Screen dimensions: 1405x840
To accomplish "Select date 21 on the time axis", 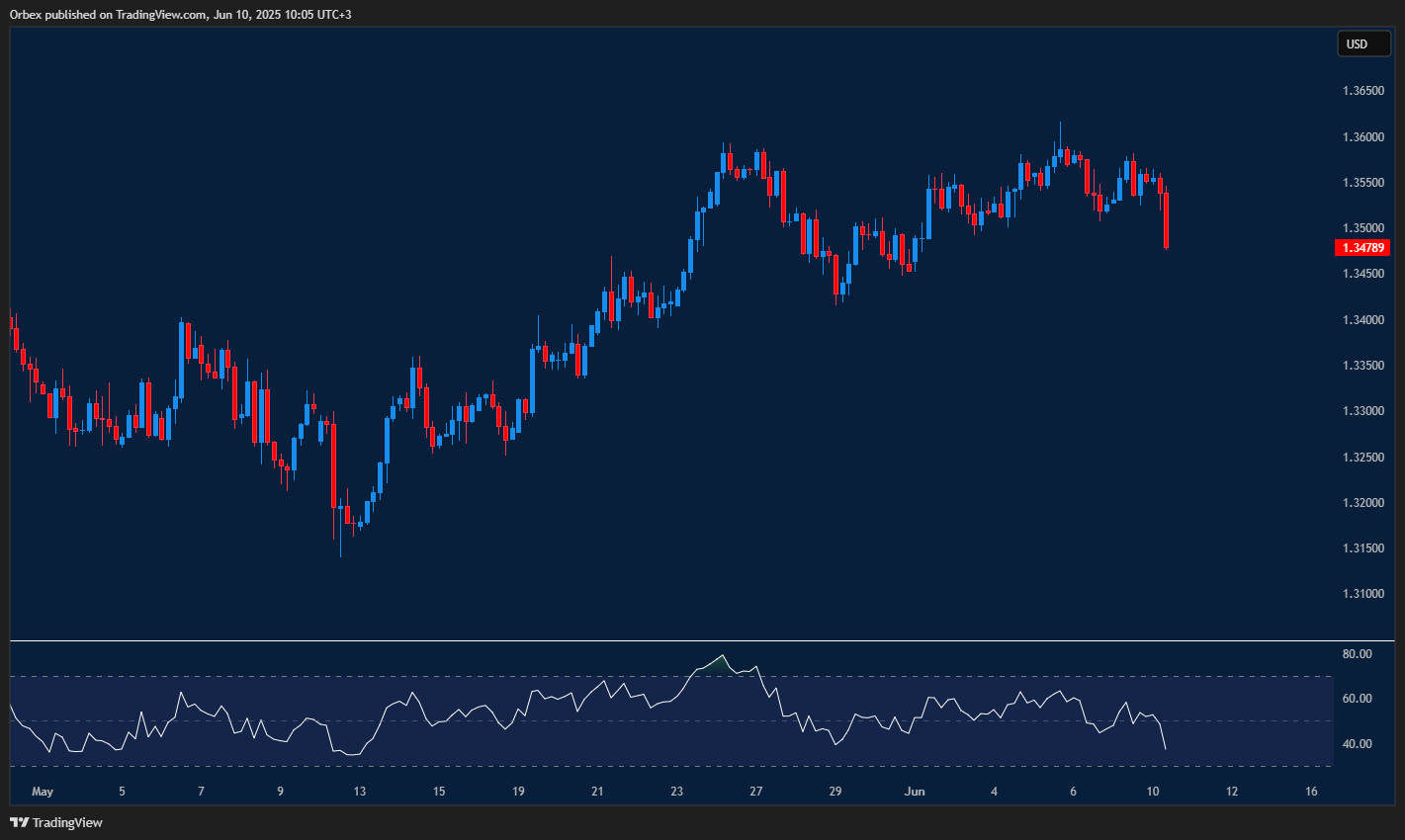I will (597, 792).
